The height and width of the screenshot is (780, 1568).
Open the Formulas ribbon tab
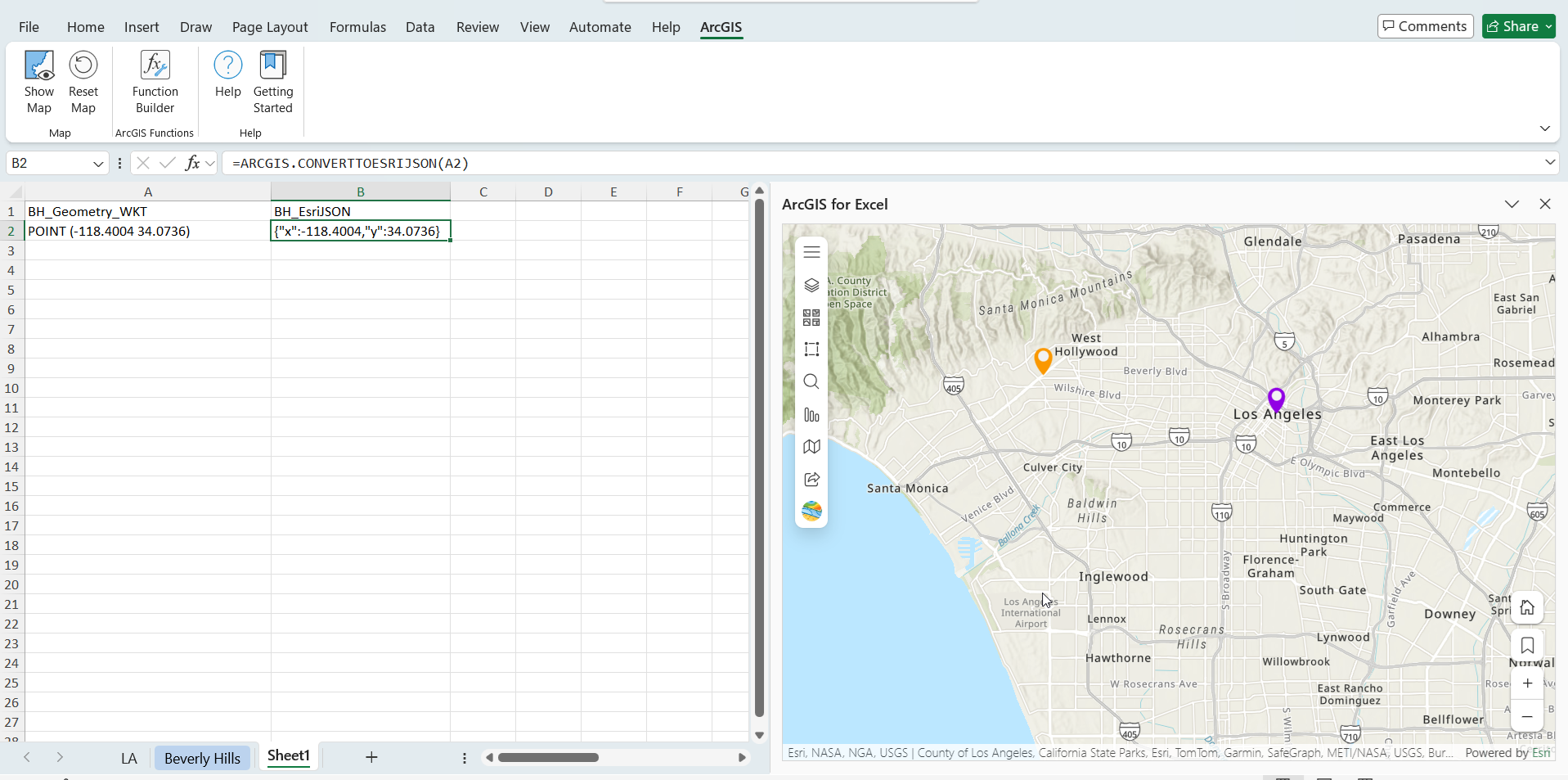pyautogui.click(x=357, y=27)
